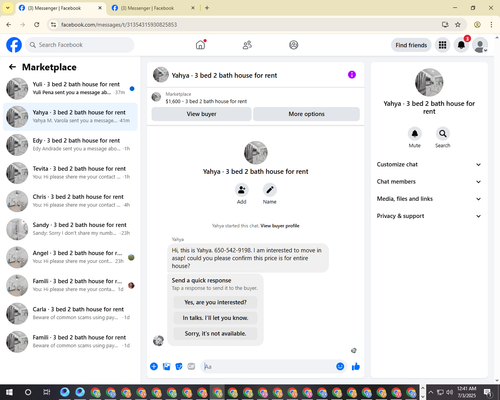The image size is (500, 400).
Task: Open the Windows notification center icon
Action: 488,392
